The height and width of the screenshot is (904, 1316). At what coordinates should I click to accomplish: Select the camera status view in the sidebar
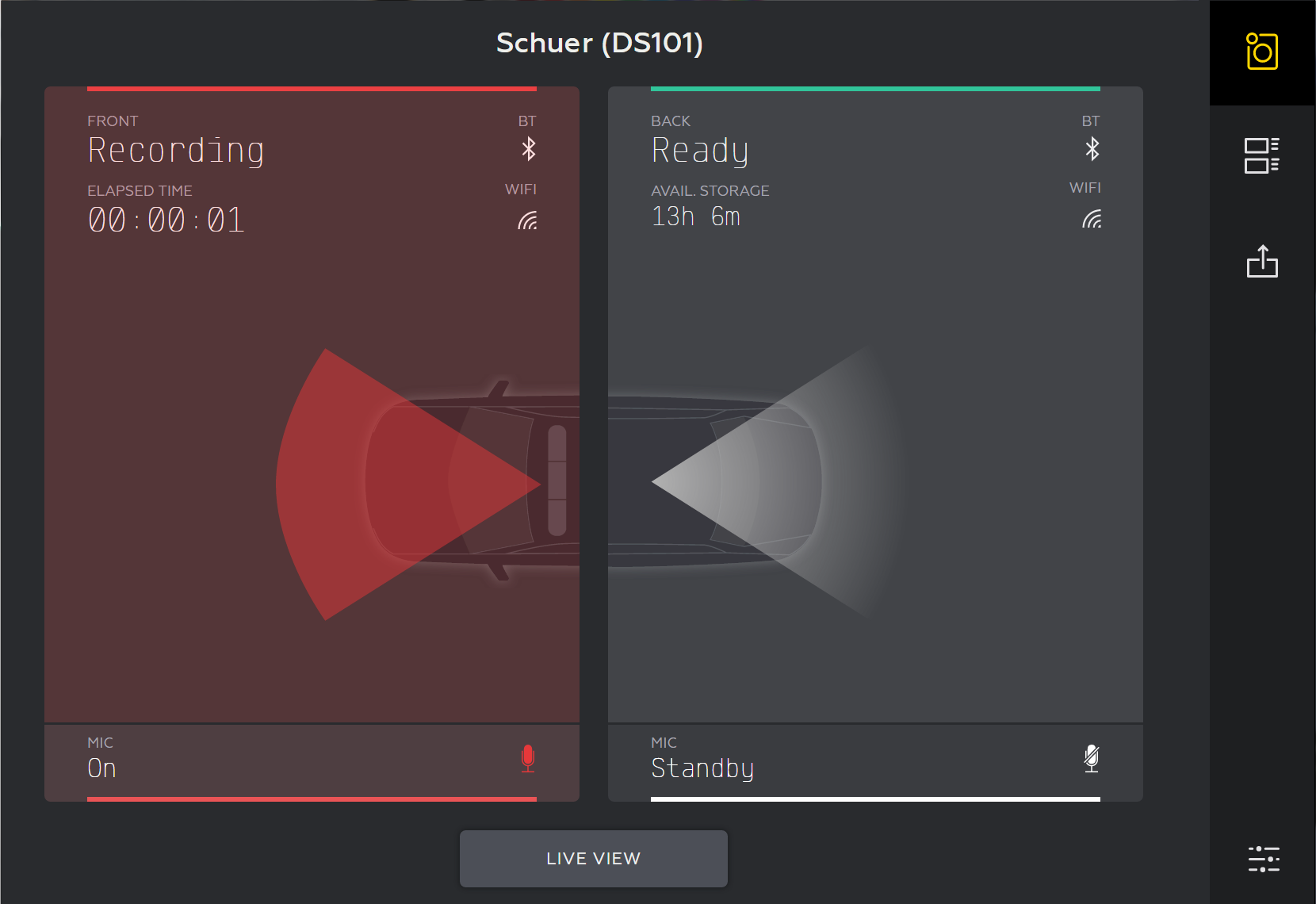(x=1262, y=52)
